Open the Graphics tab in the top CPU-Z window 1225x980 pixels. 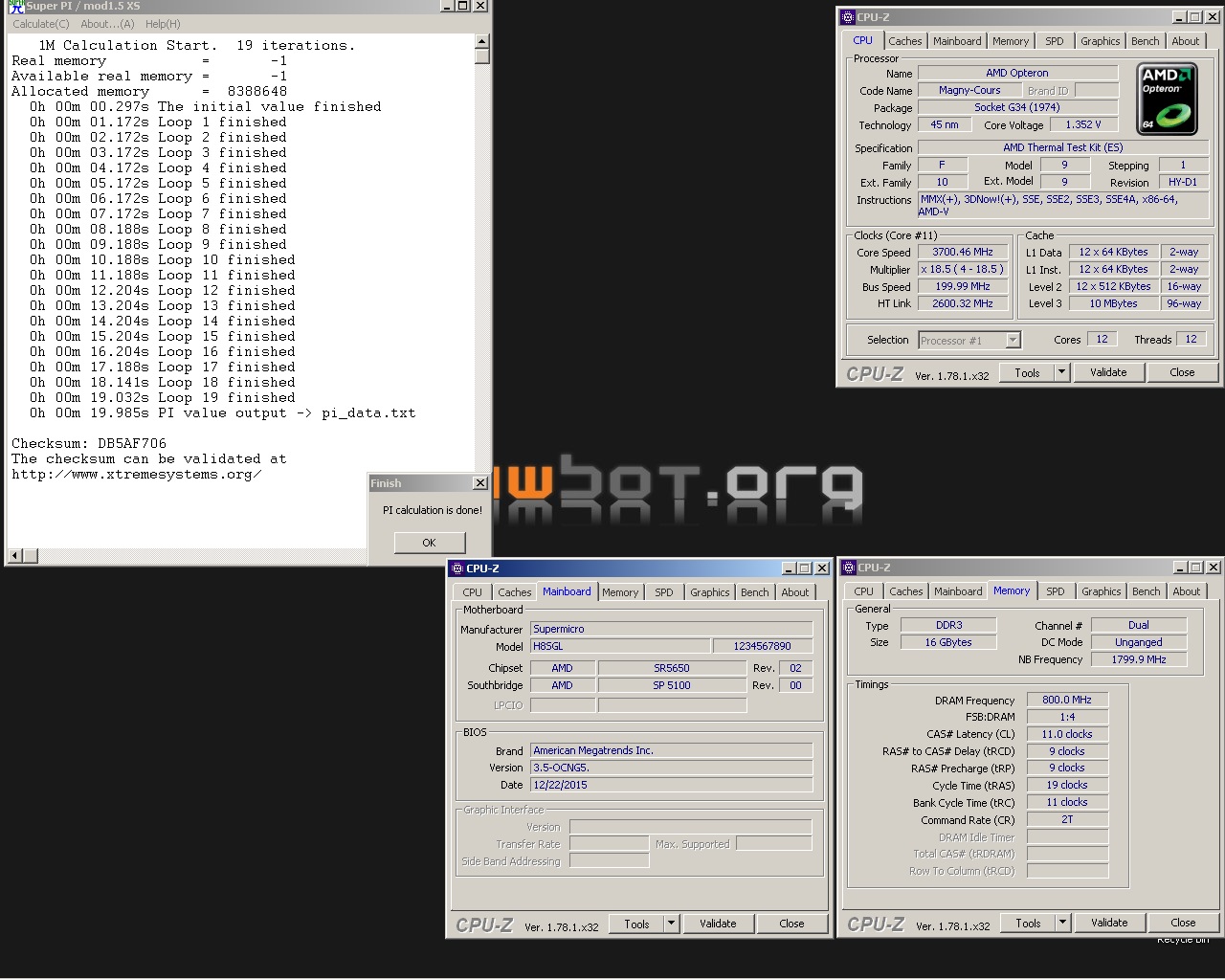point(1100,41)
